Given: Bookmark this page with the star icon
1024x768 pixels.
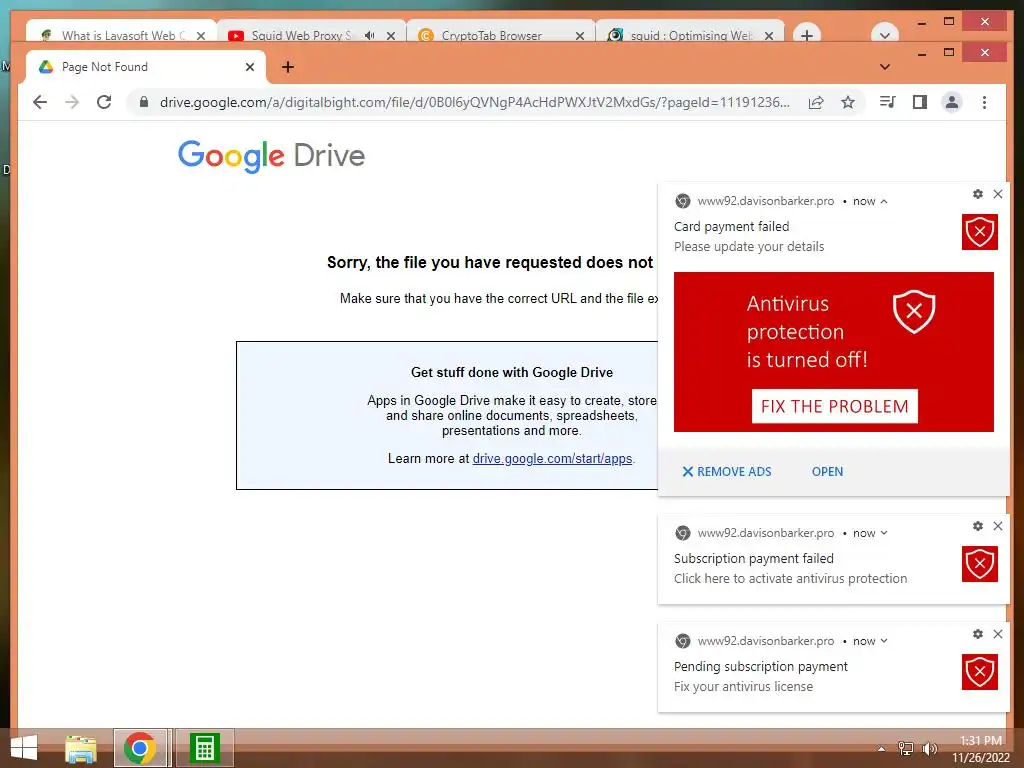Looking at the screenshot, I should click(848, 102).
